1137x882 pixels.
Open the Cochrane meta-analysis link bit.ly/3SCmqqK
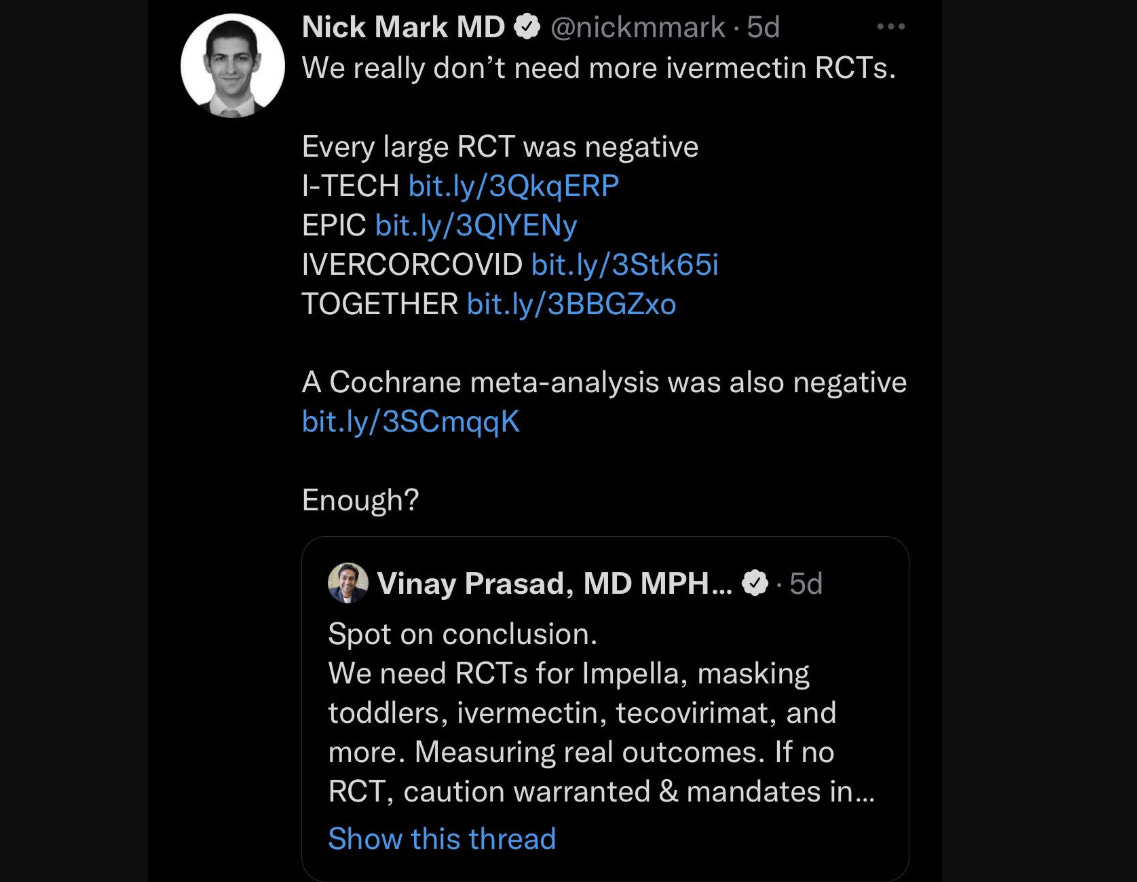pos(410,421)
